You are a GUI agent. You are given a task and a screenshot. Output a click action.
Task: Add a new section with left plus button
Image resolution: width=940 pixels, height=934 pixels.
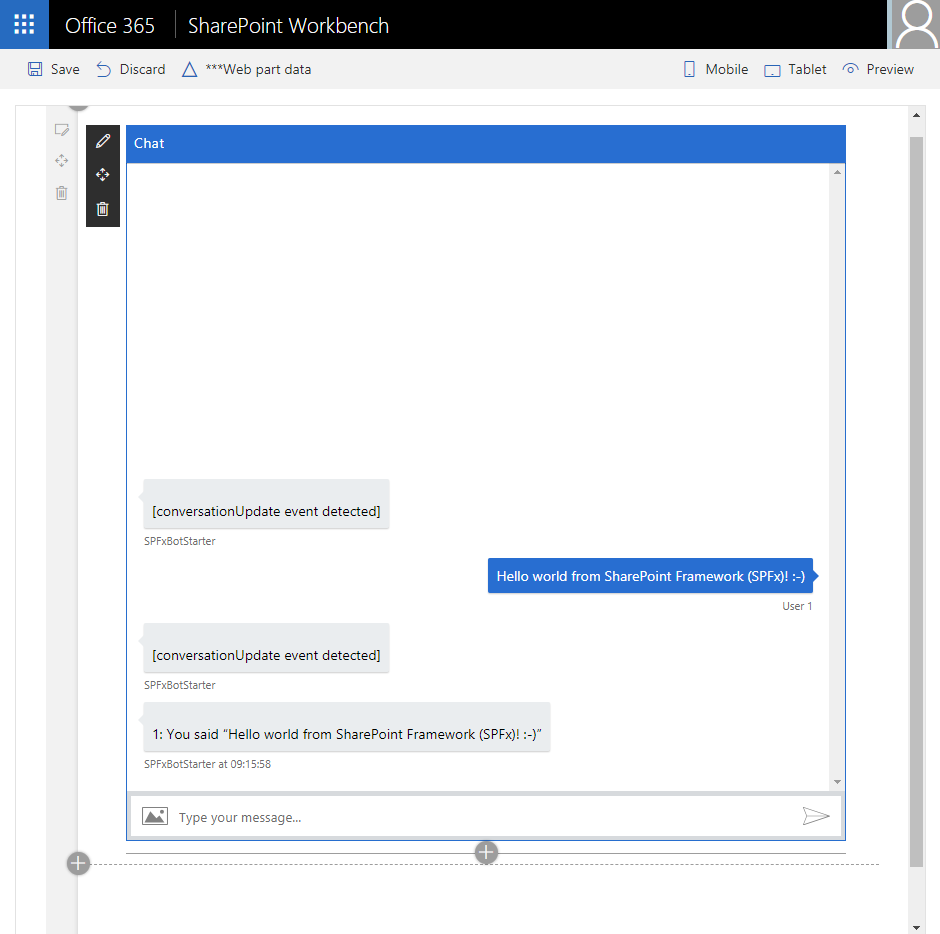pyautogui.click(x=78, y=863)
